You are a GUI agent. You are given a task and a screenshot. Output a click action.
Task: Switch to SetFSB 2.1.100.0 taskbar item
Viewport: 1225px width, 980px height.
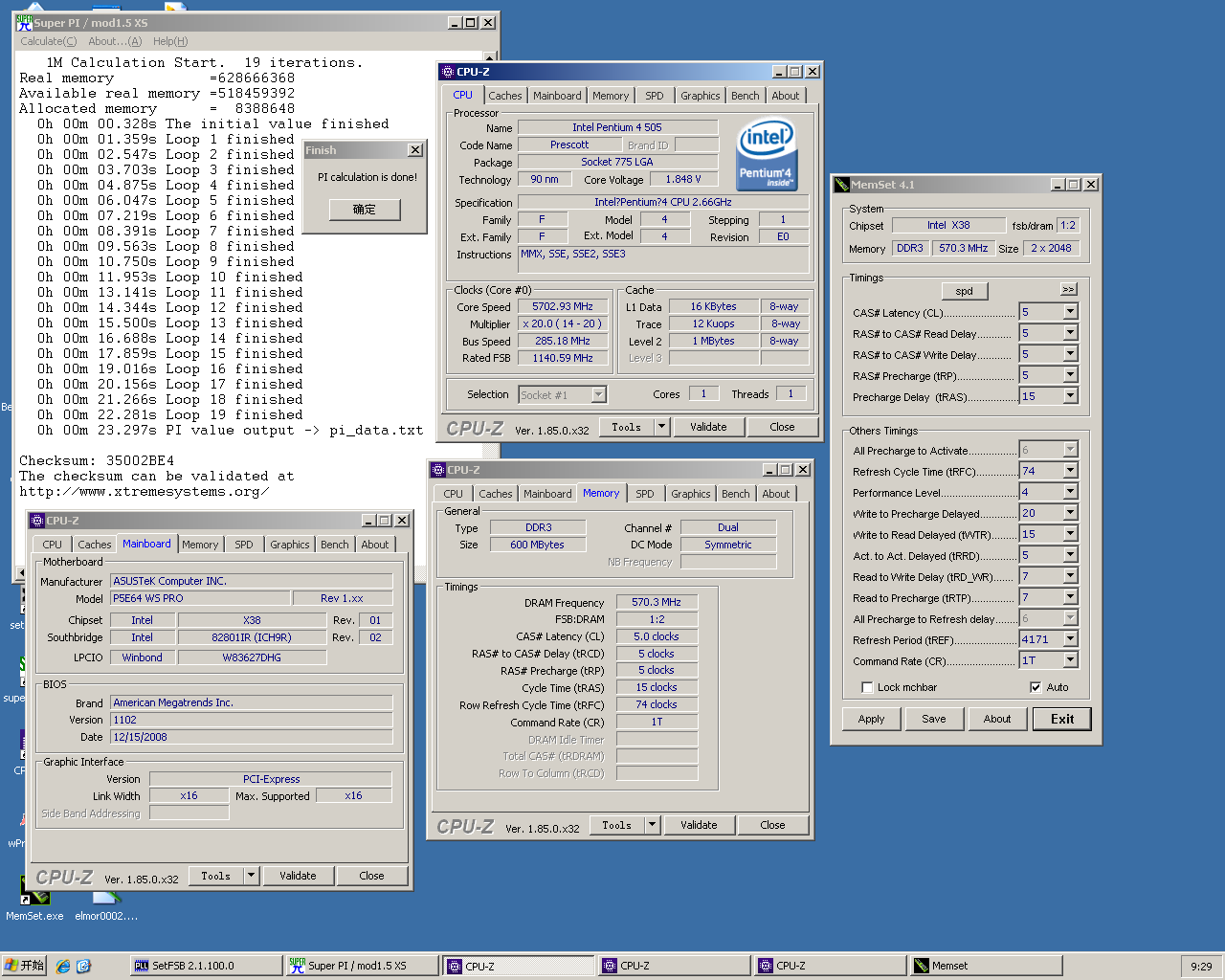pyautogui.click(x=205, y=966)
